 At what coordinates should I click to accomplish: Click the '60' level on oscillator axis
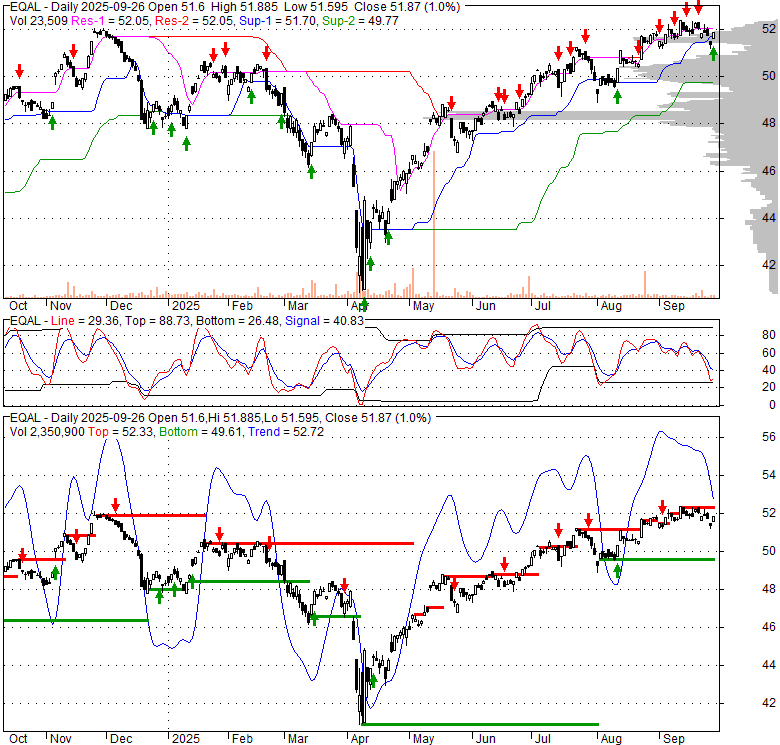point(769,353)
